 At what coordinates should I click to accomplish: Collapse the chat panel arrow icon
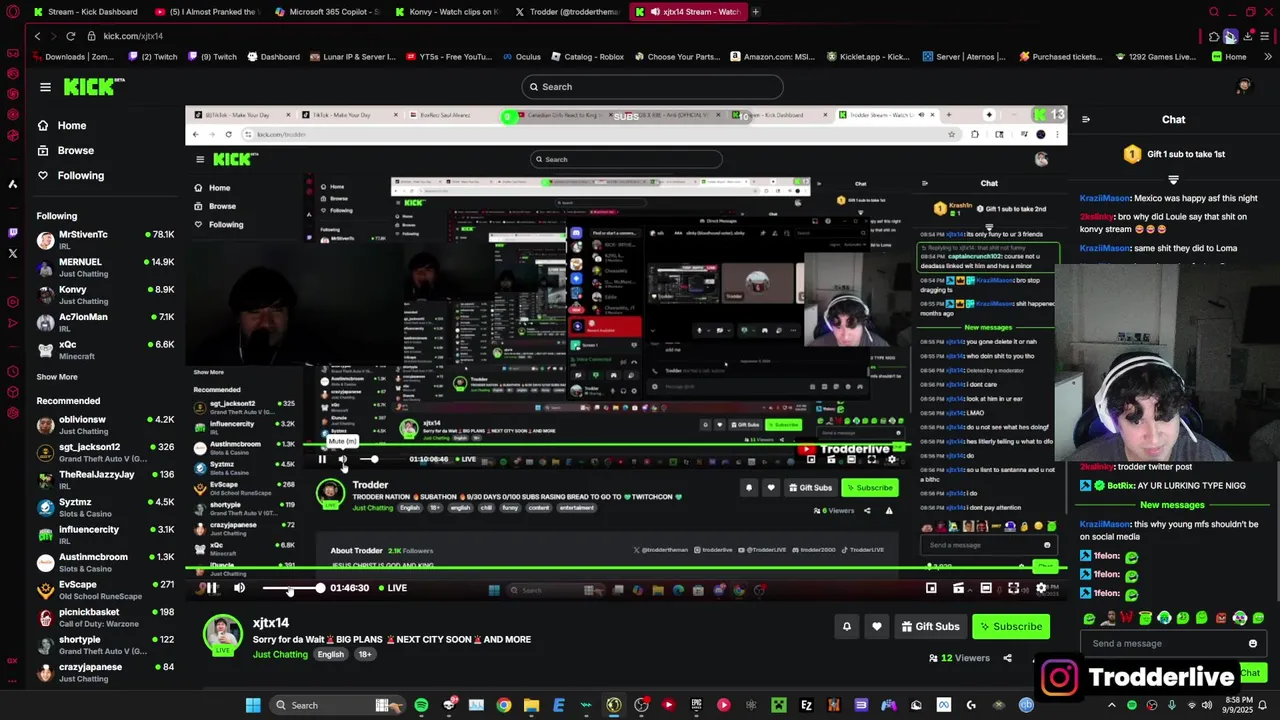click(x=1086, y=119)
